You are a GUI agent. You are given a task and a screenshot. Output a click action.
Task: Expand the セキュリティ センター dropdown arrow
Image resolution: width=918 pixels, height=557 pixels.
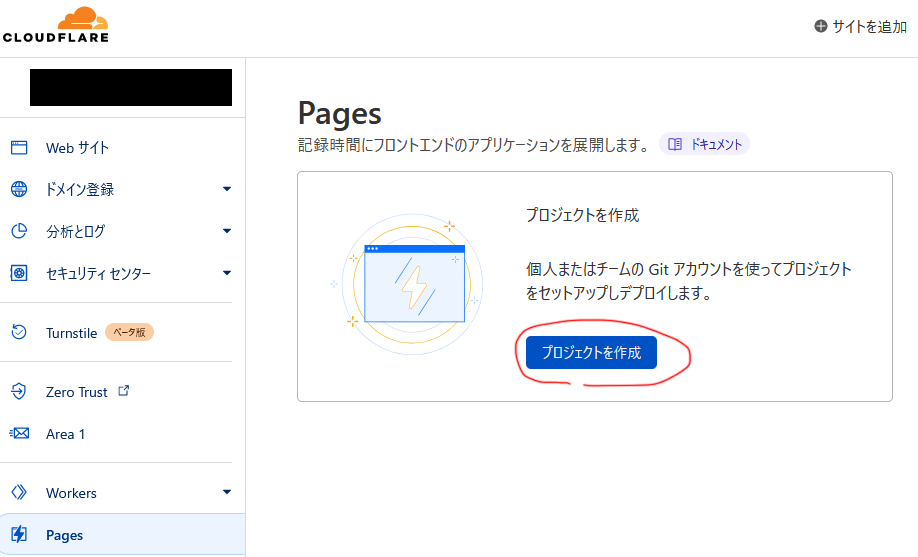click(x=227, y=273)
